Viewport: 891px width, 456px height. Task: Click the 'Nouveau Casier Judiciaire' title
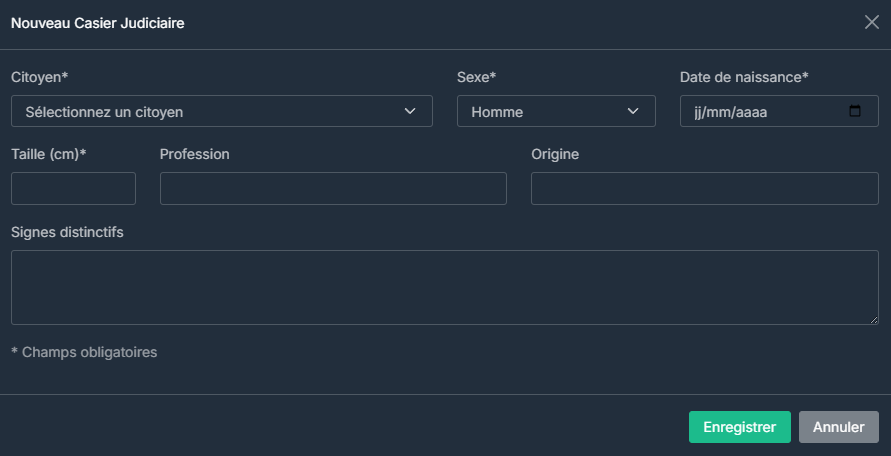pos(98,23)
